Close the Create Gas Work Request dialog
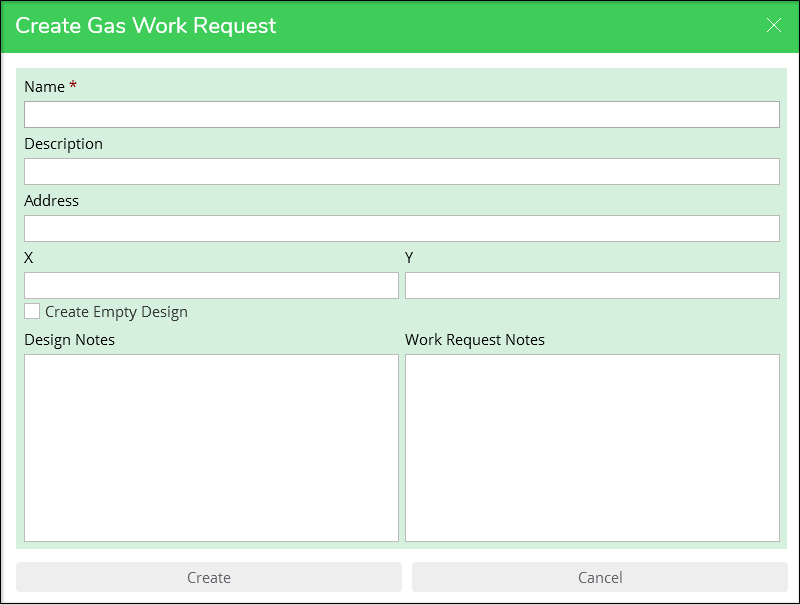Image resolution: width=800 pixels, height=605 pixels. tap(773, 25)
